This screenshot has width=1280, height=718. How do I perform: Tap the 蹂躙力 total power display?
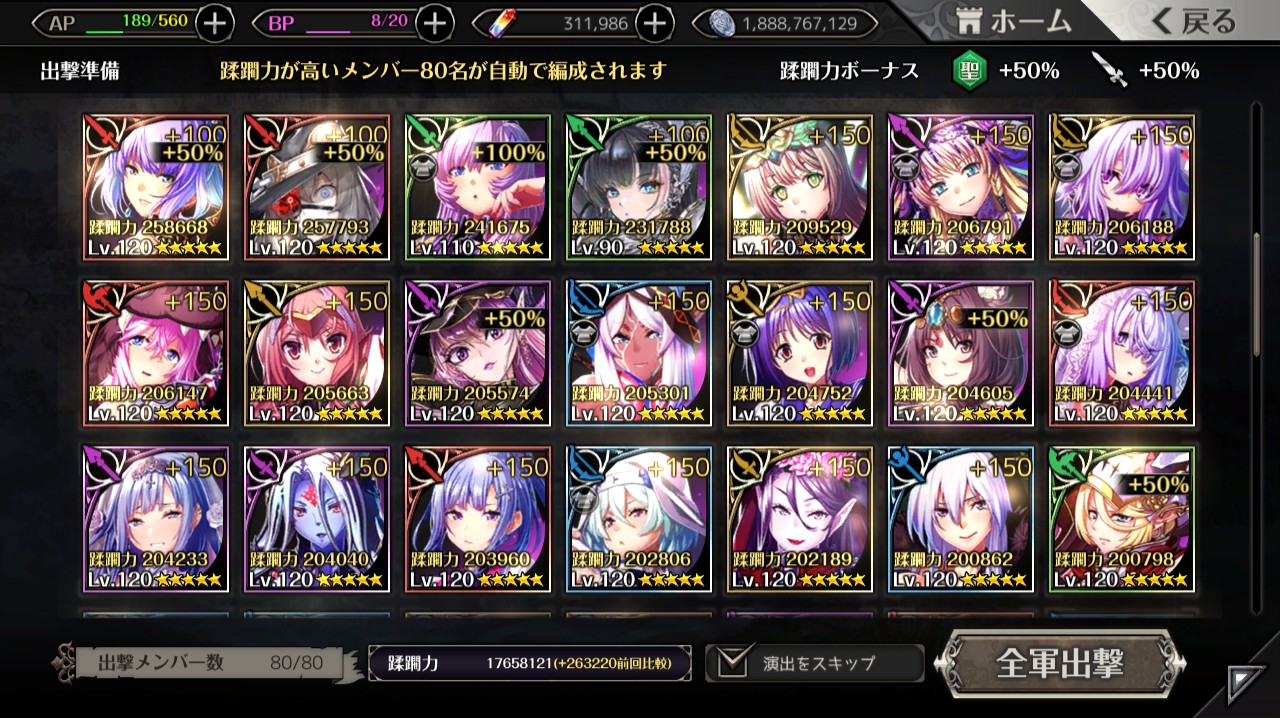tap(529, 663)
